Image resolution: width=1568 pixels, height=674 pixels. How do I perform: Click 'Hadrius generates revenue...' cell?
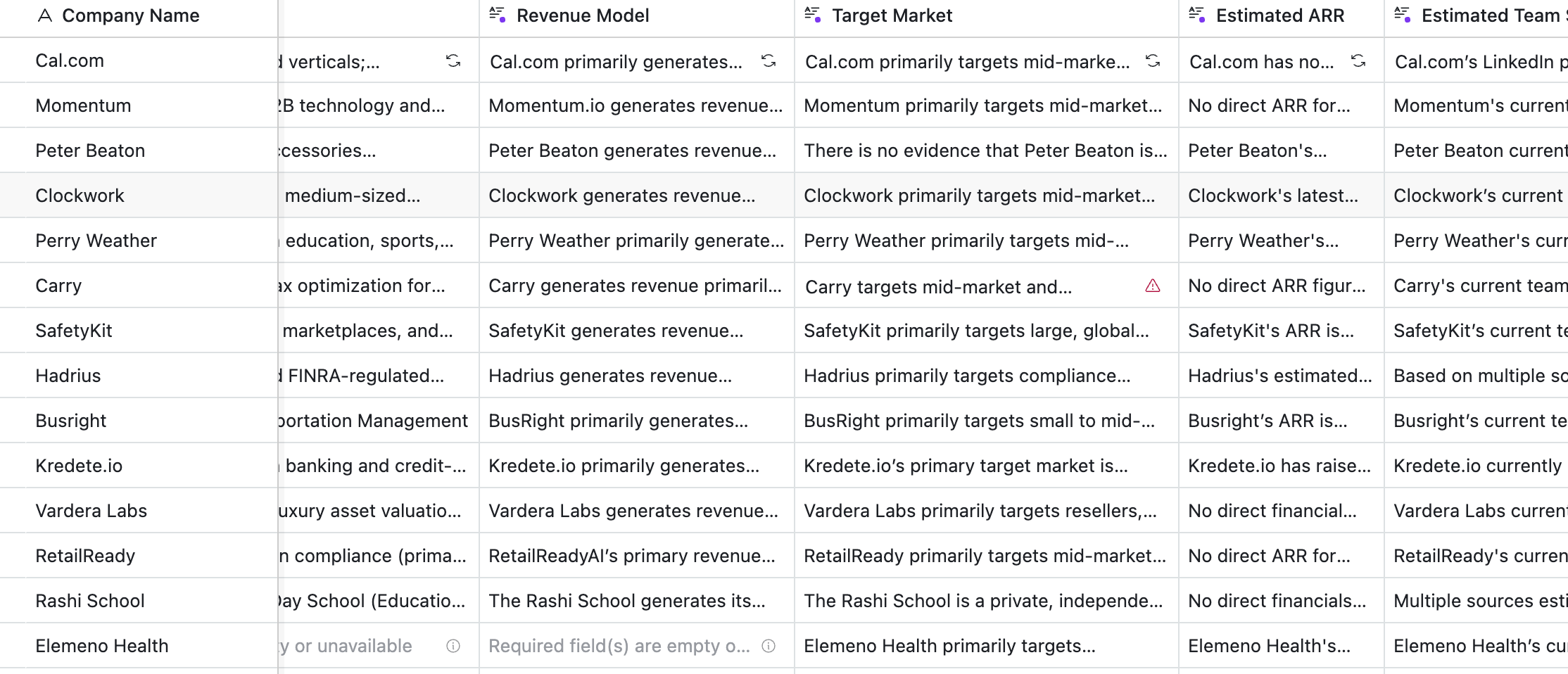pyautogui.click(x=637, y=376)
